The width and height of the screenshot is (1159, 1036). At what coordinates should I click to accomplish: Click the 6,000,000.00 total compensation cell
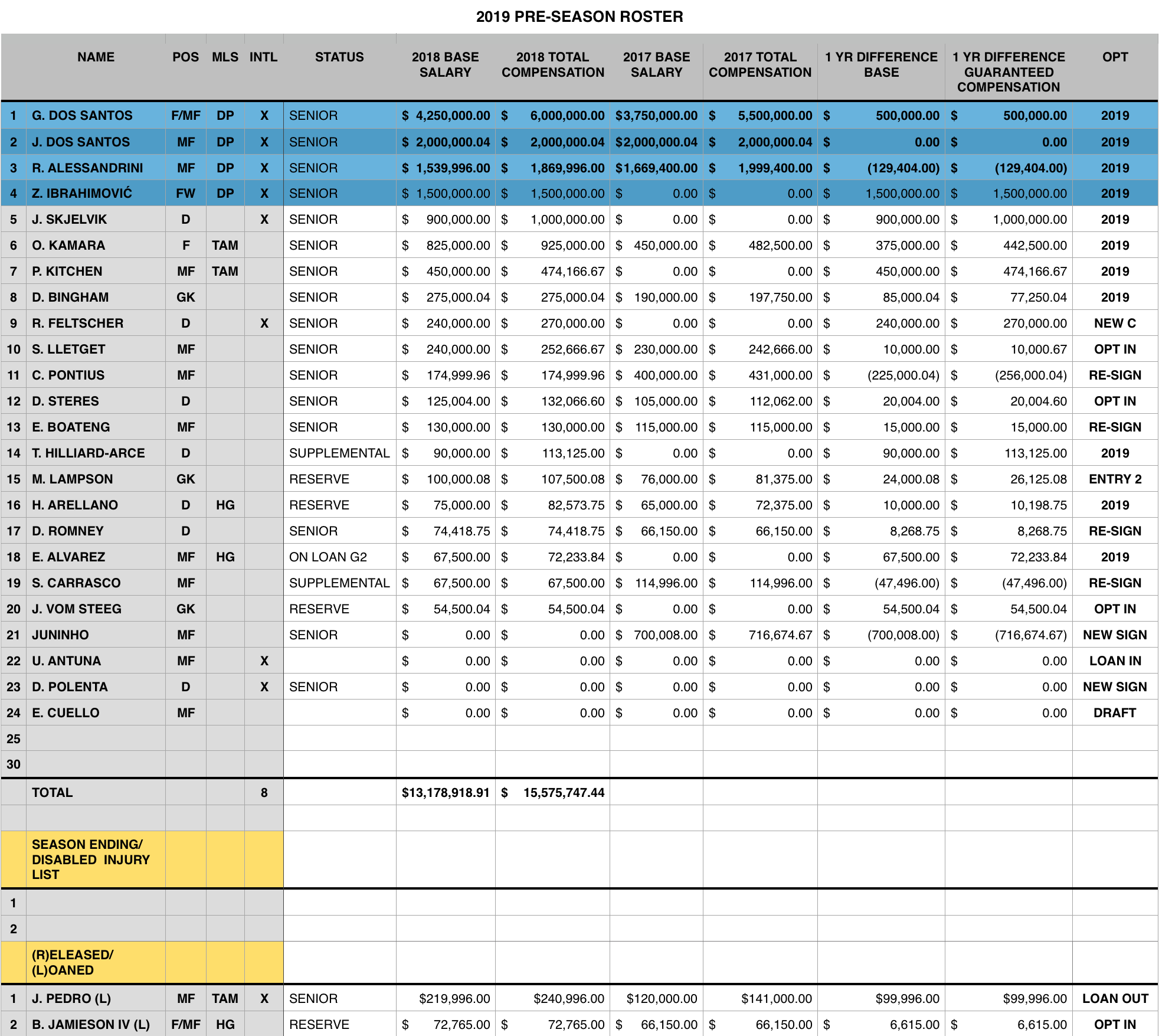(553, 116)
